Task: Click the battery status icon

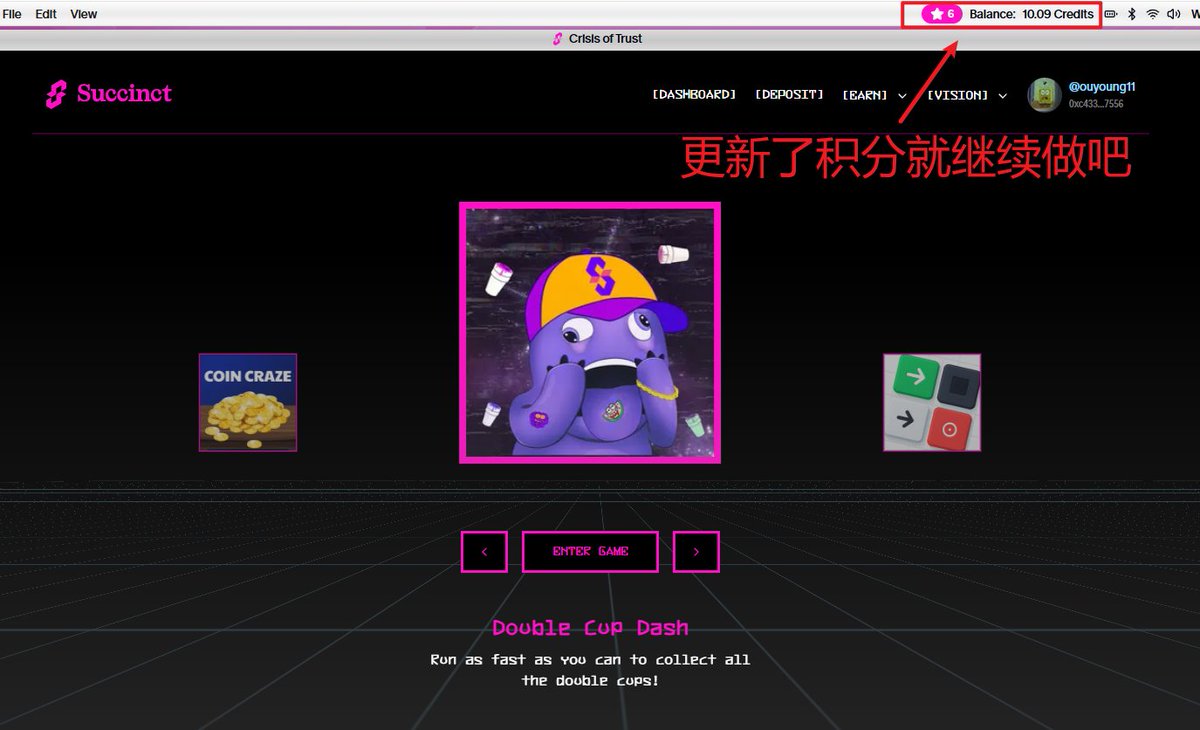Action: [x=1111, y=14]
